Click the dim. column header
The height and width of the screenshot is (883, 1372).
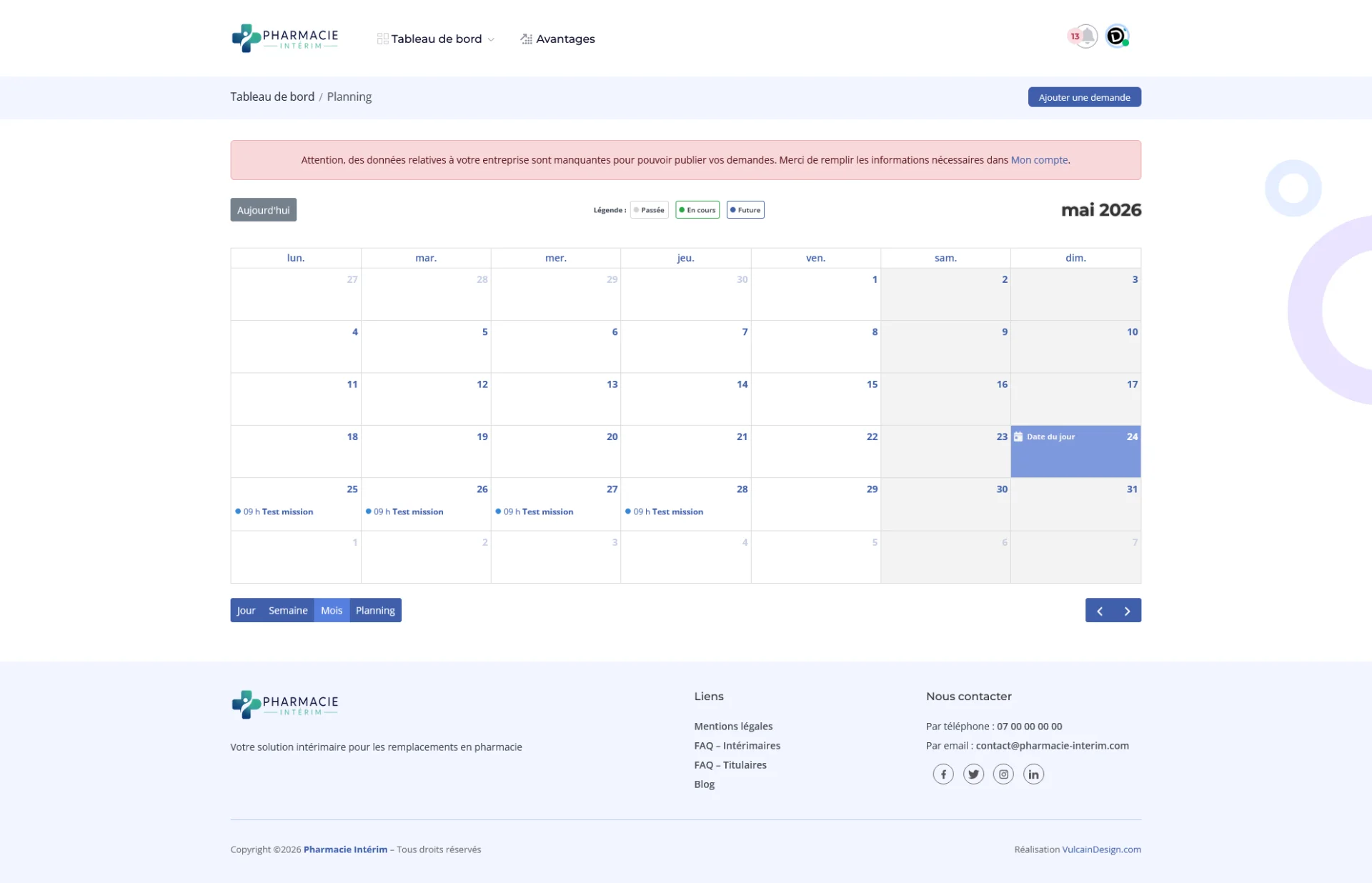1075,258
